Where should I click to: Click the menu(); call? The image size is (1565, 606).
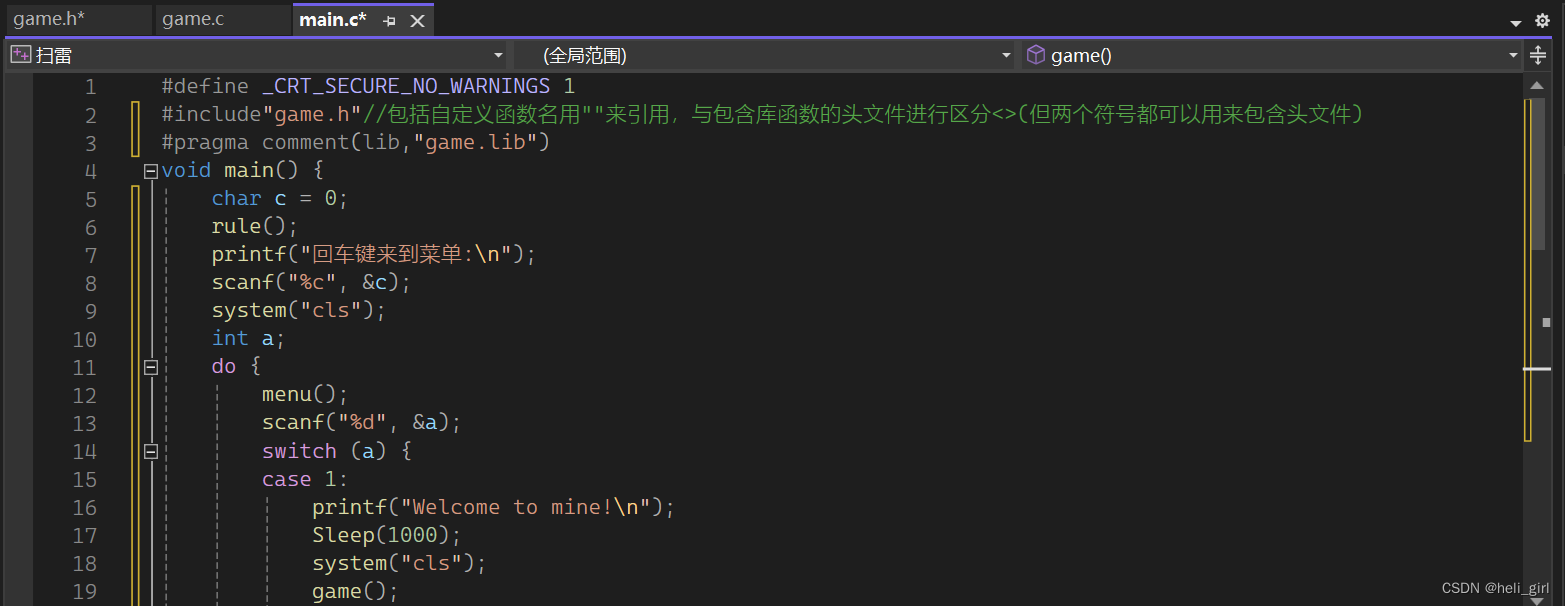click(x=305, y=395)
